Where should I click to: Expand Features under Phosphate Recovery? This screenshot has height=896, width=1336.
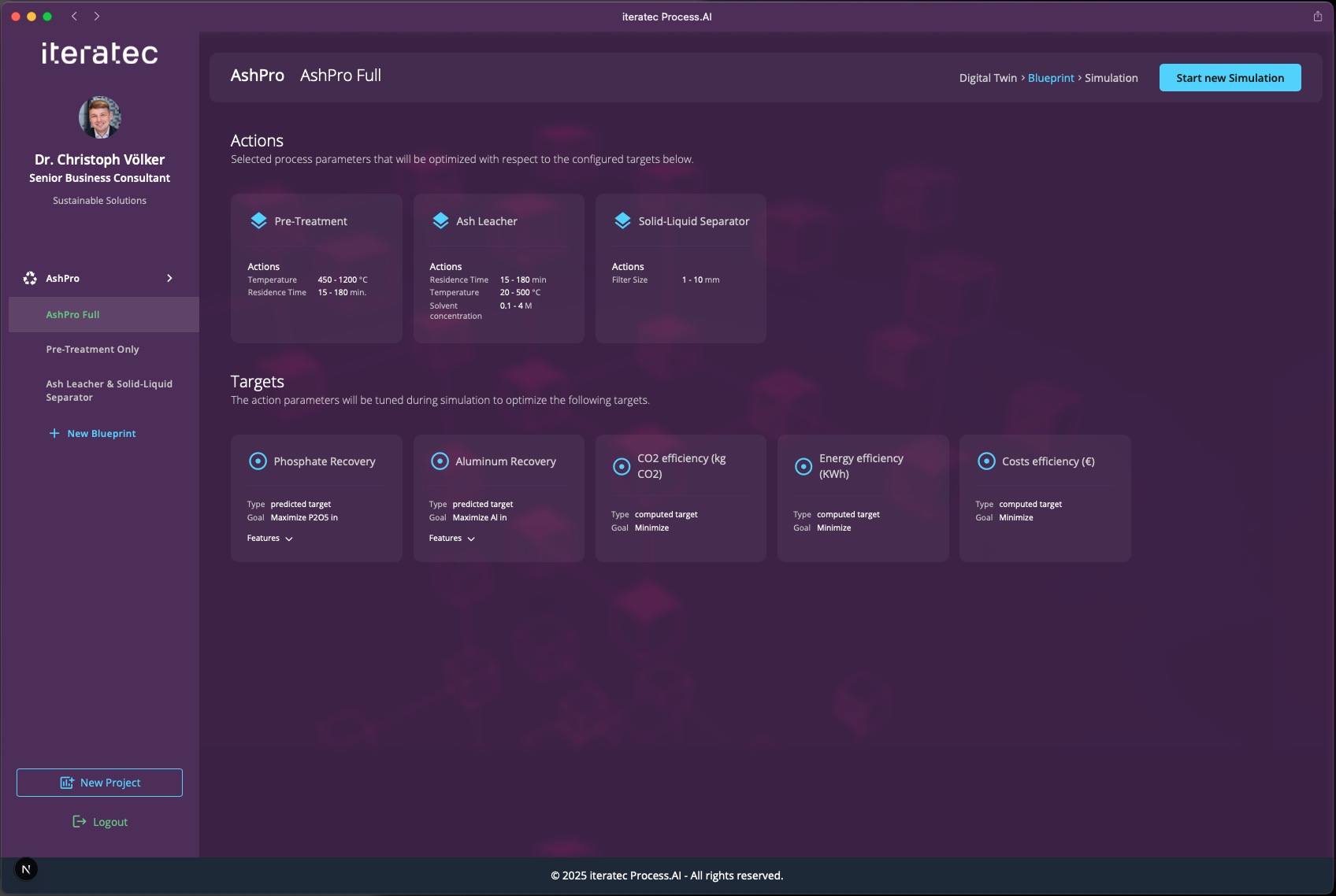coord(270,539)
